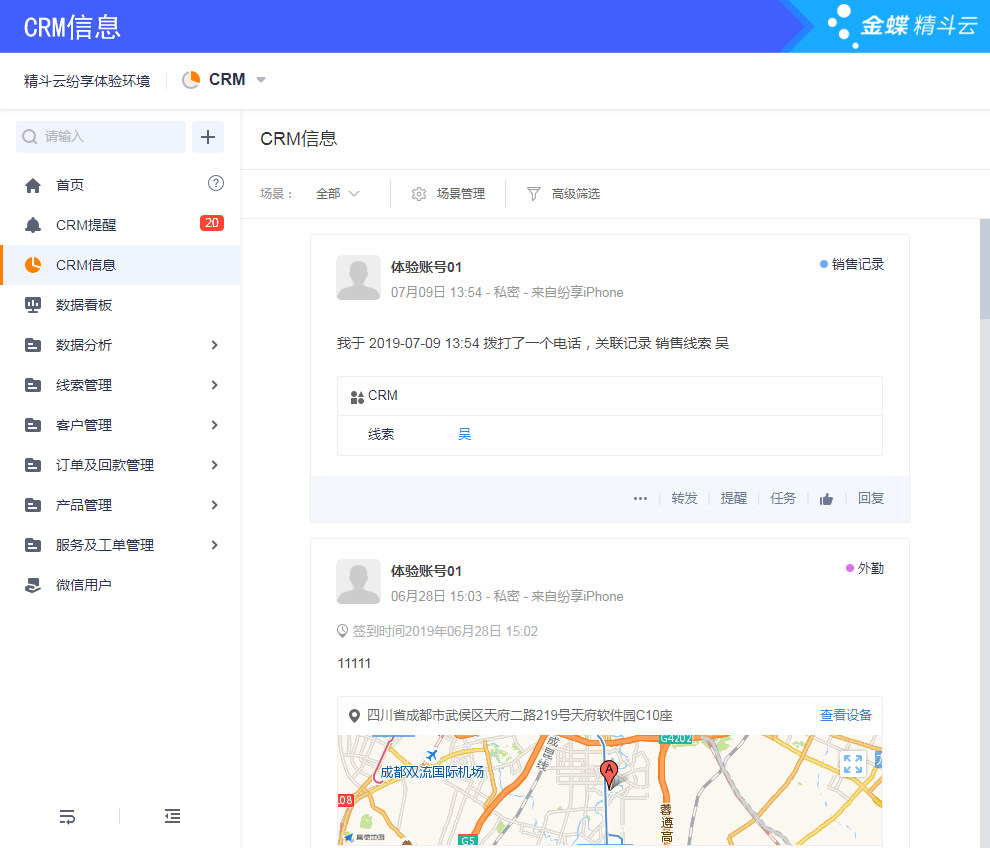Click the collapse sidebar icon at bottom

point(172,816)
